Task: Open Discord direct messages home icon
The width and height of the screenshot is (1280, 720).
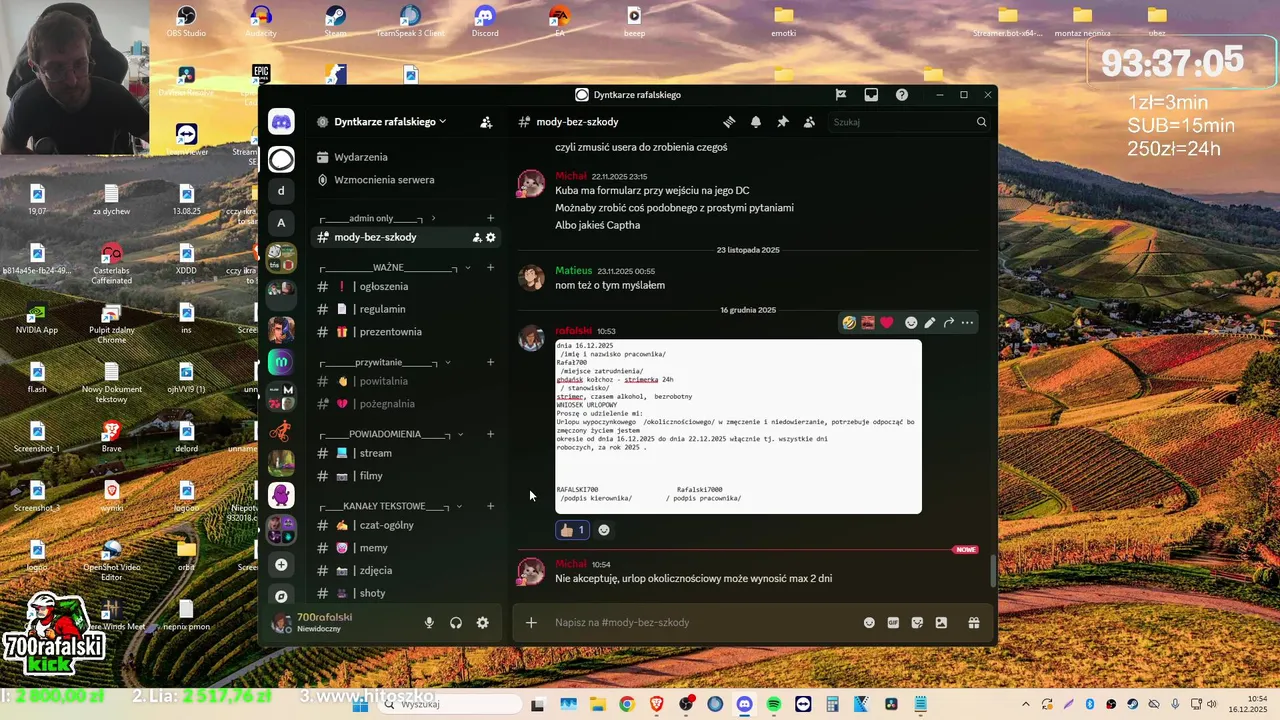Action: click(281, 122)
